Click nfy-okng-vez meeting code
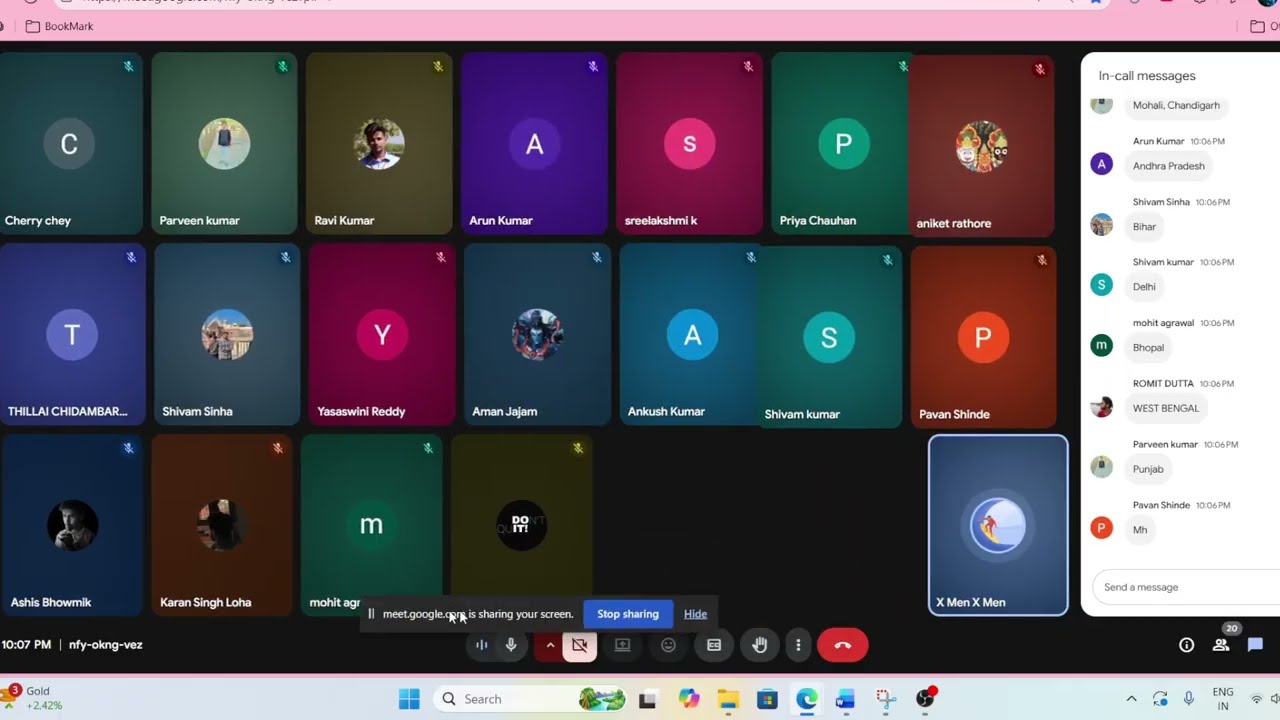The height and width of the screenshot is (720, 1280). coord(106,645)
